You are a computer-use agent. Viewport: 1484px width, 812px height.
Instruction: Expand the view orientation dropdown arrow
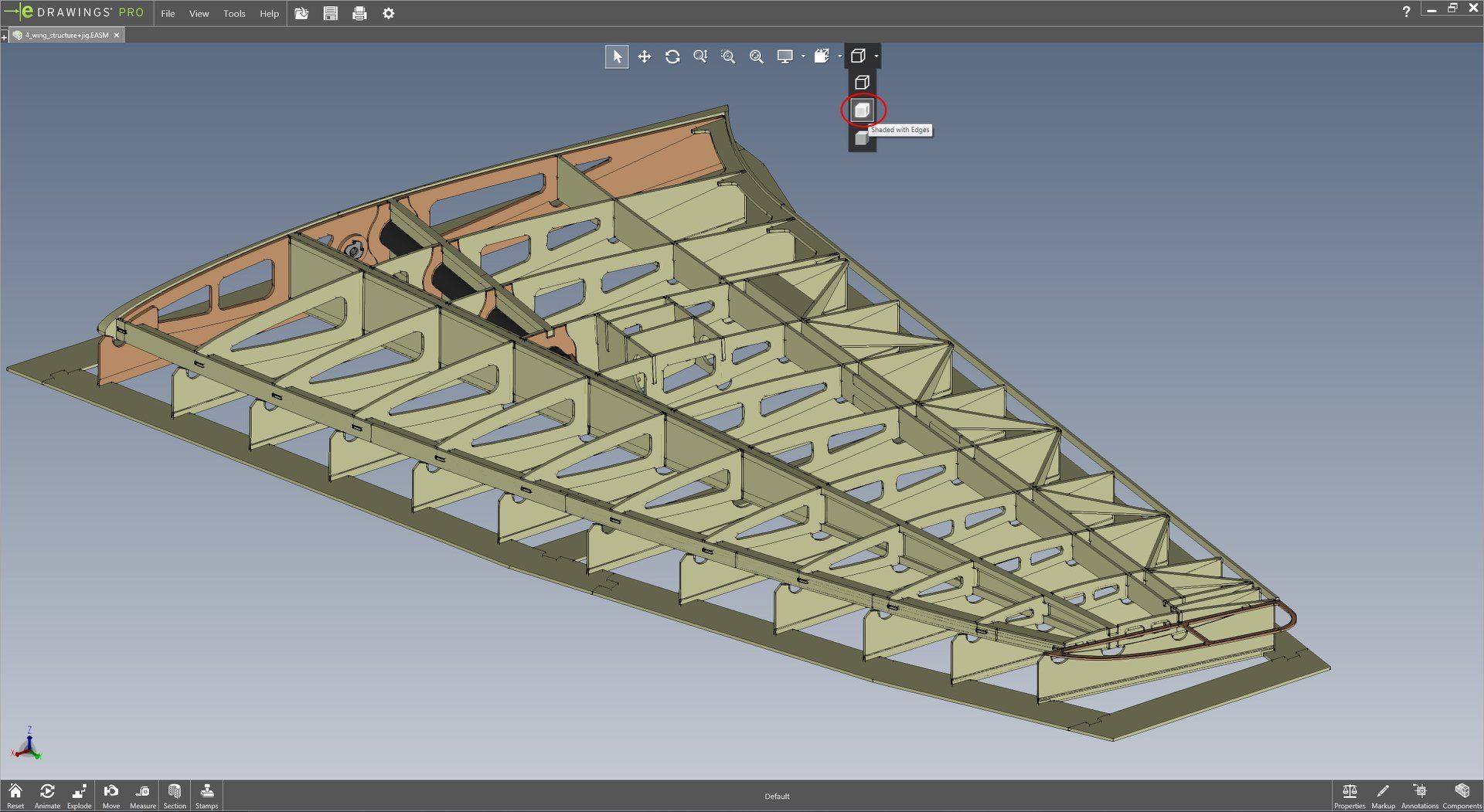pos(839,56)
